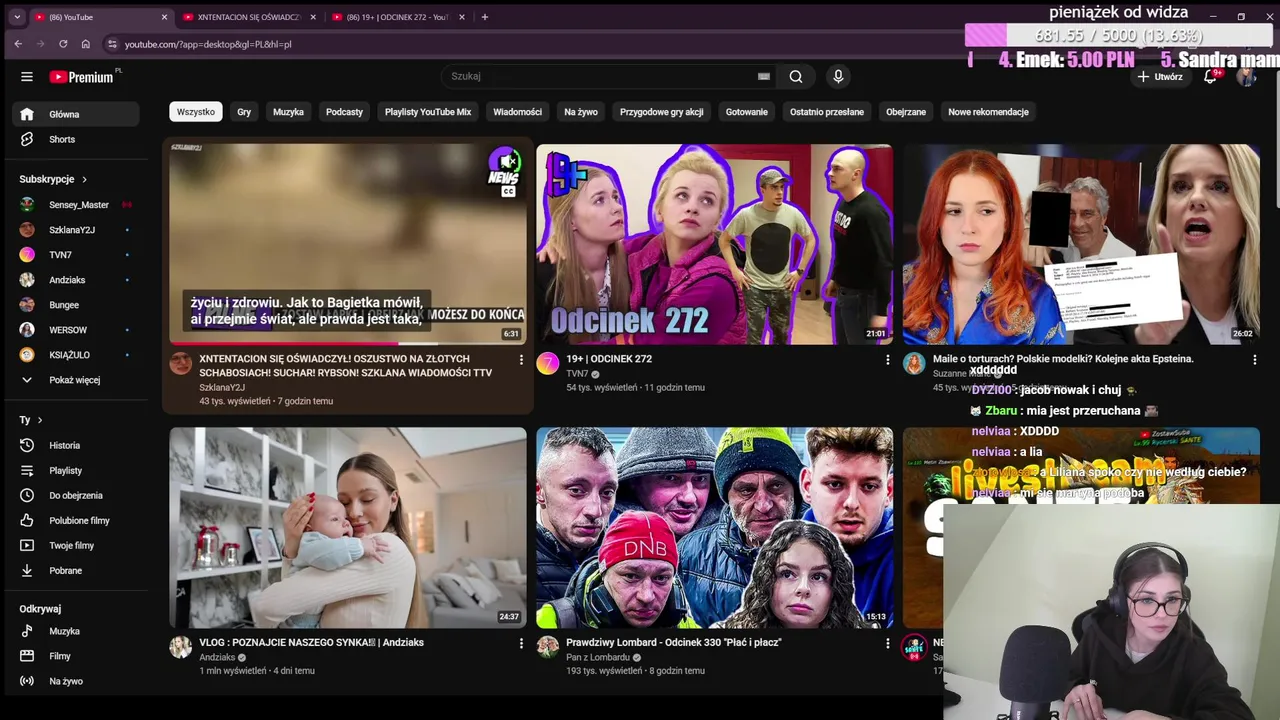Start voice search with microphone icon
1280x720 pixels.
click(x=838, y=76)
